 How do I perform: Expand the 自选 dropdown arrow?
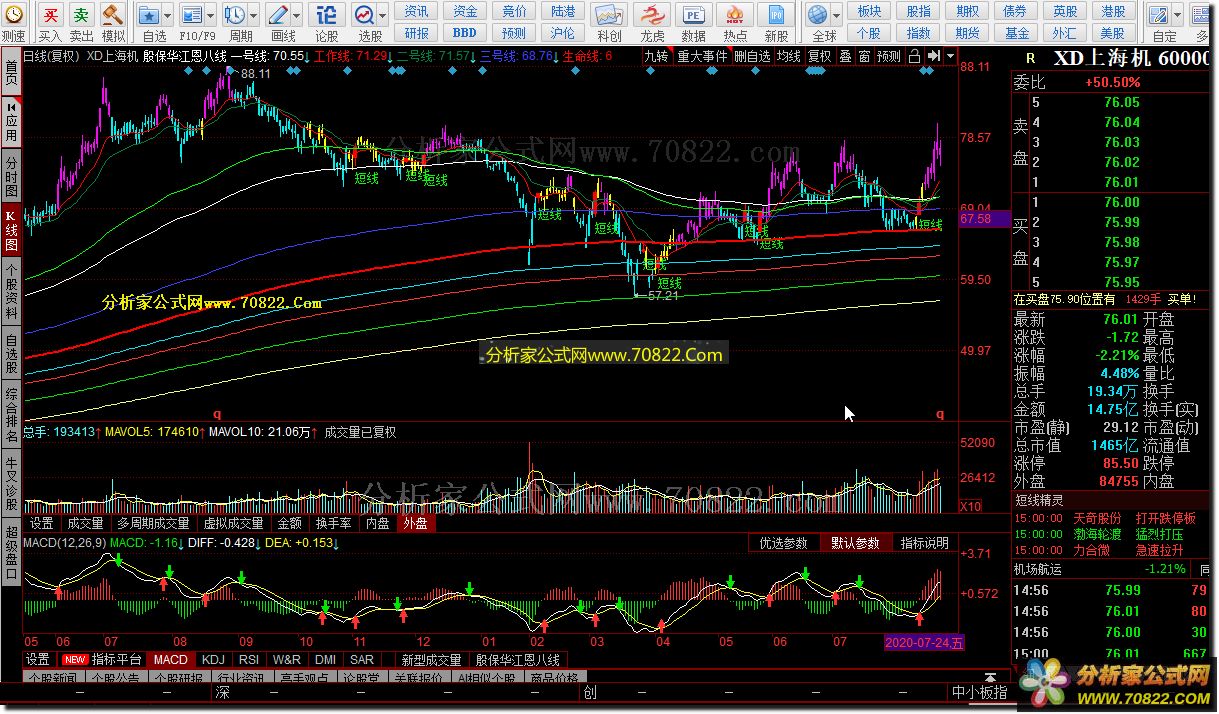tap(166, 16)
